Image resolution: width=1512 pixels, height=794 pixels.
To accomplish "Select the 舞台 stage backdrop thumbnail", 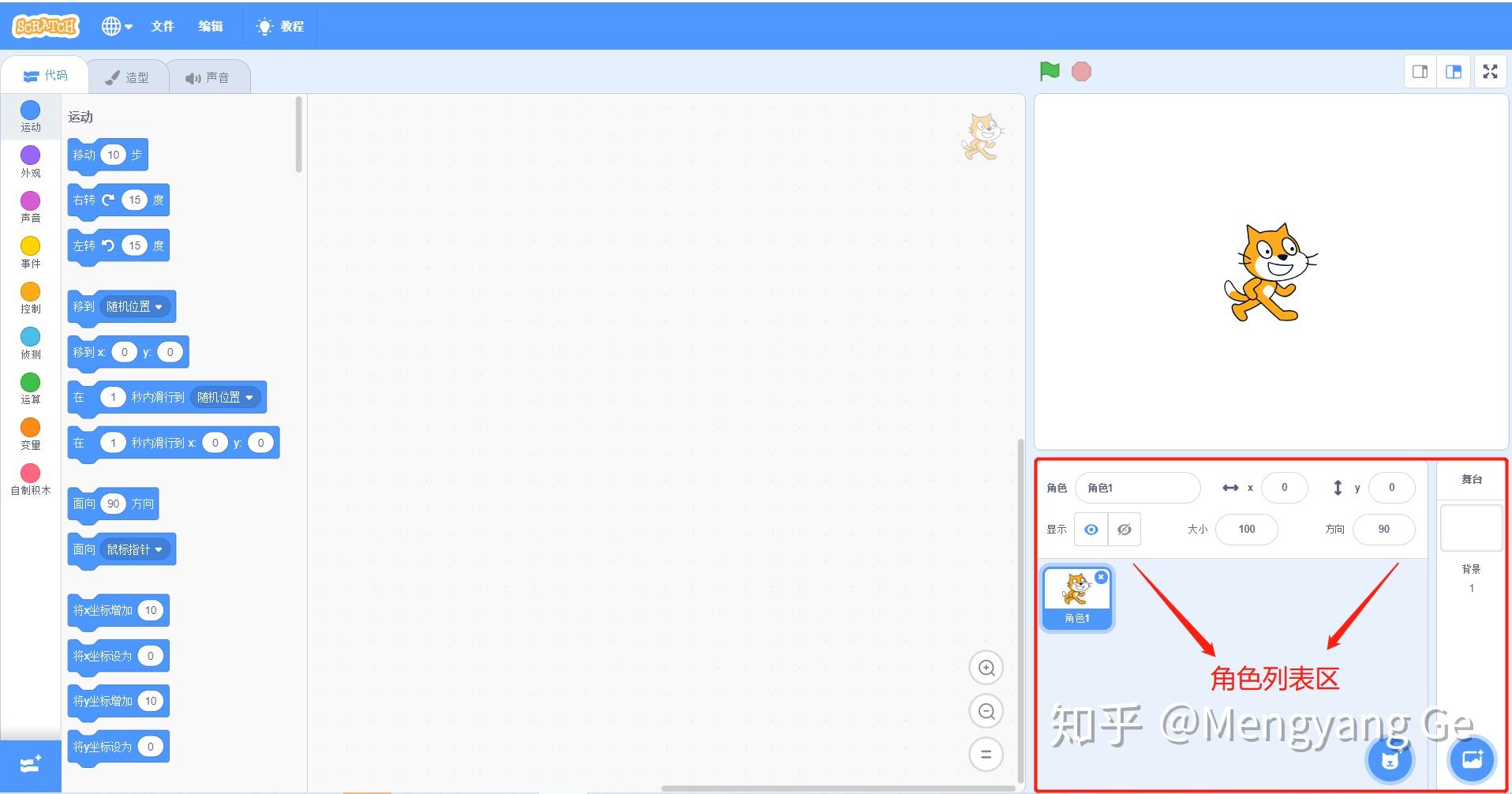I will point(1471,528).
